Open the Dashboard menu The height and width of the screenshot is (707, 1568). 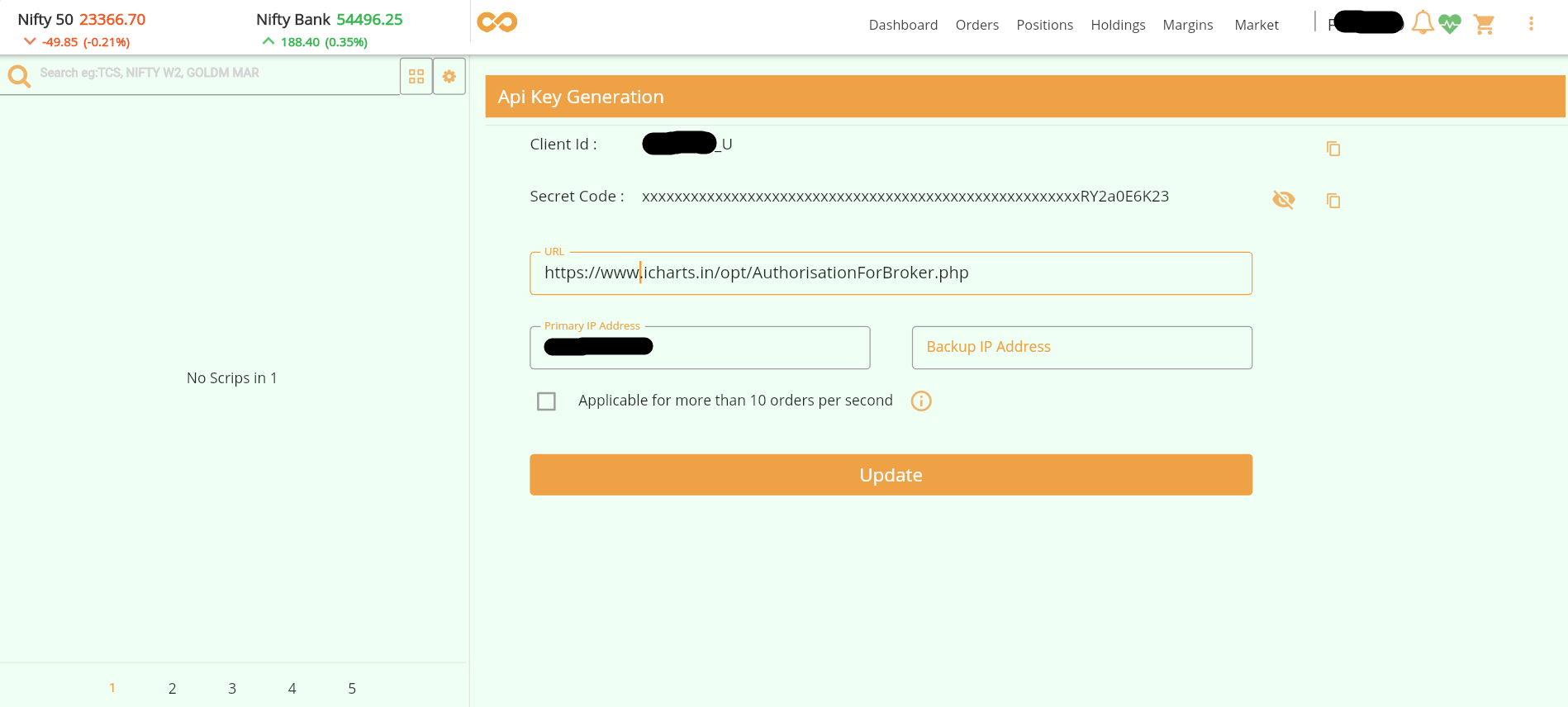pyautogui.click(x=903, y=25)
